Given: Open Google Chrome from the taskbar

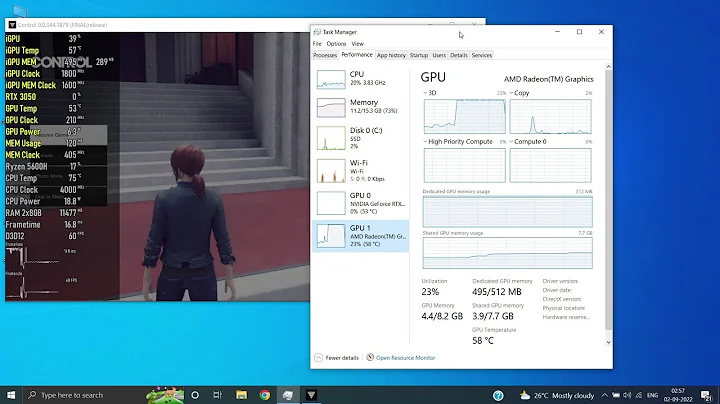Looking at the screenshot, I should [x=264, y=395].
